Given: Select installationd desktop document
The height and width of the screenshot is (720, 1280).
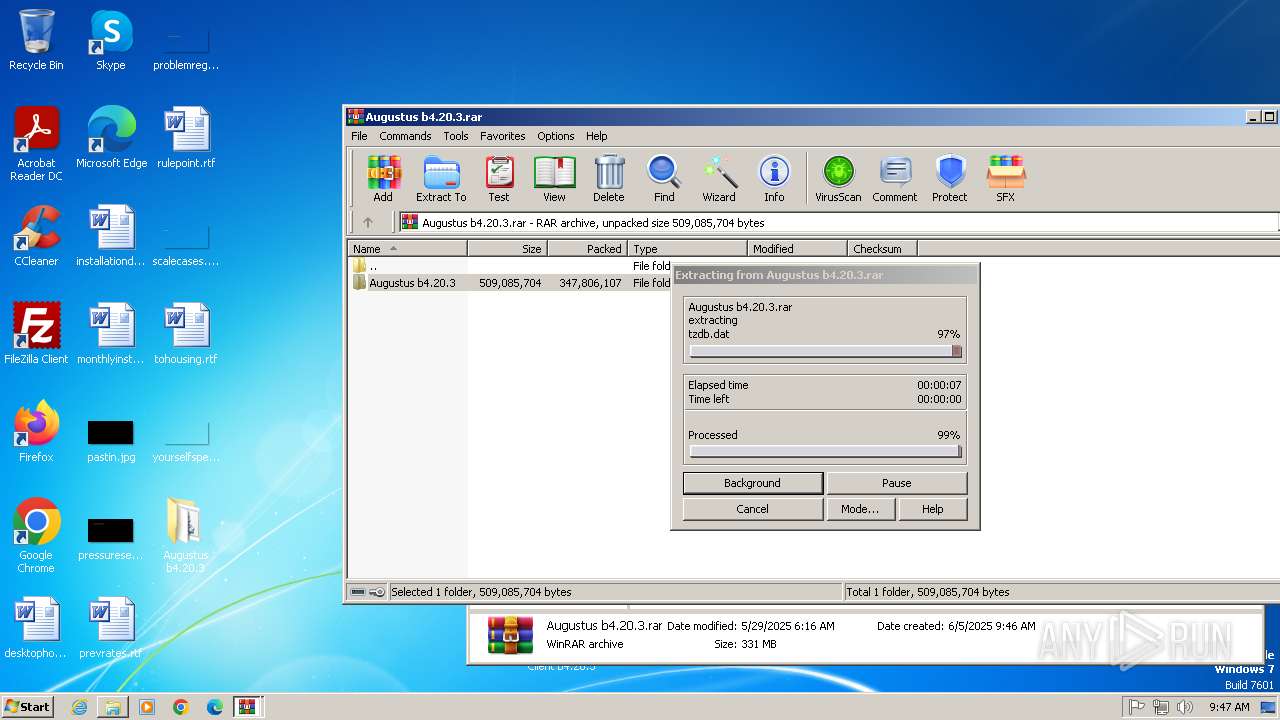Looking at the screenshot, I should tap(111, 236).
